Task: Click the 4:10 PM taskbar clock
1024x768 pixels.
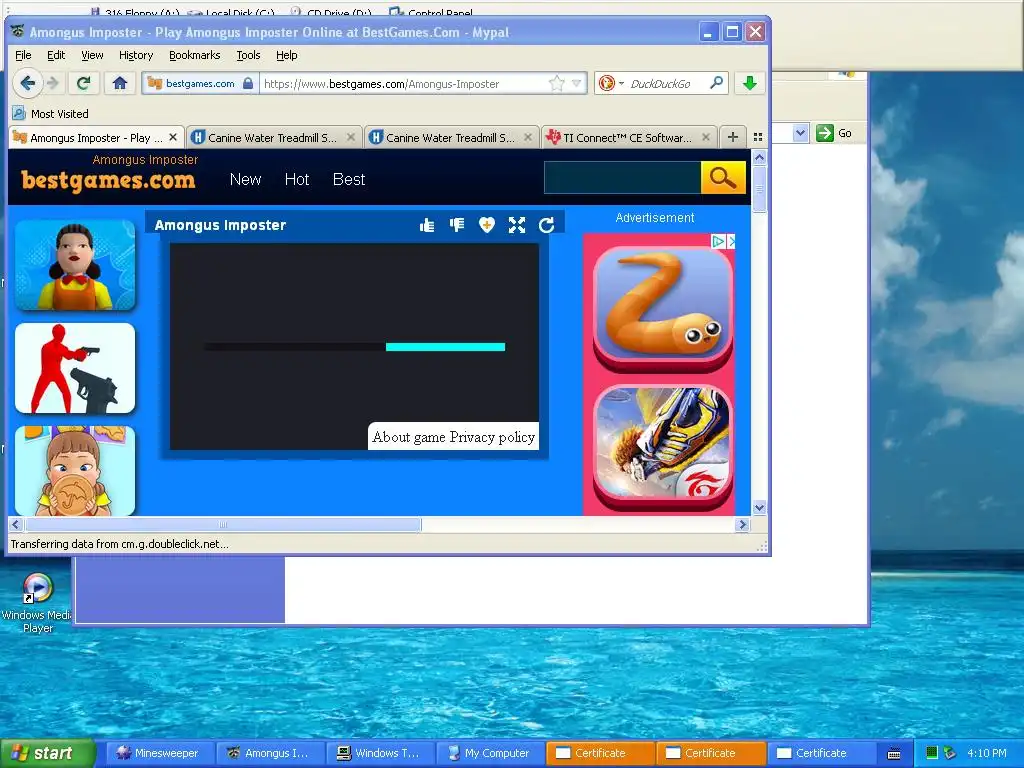Action: click(x=986, y=753)
